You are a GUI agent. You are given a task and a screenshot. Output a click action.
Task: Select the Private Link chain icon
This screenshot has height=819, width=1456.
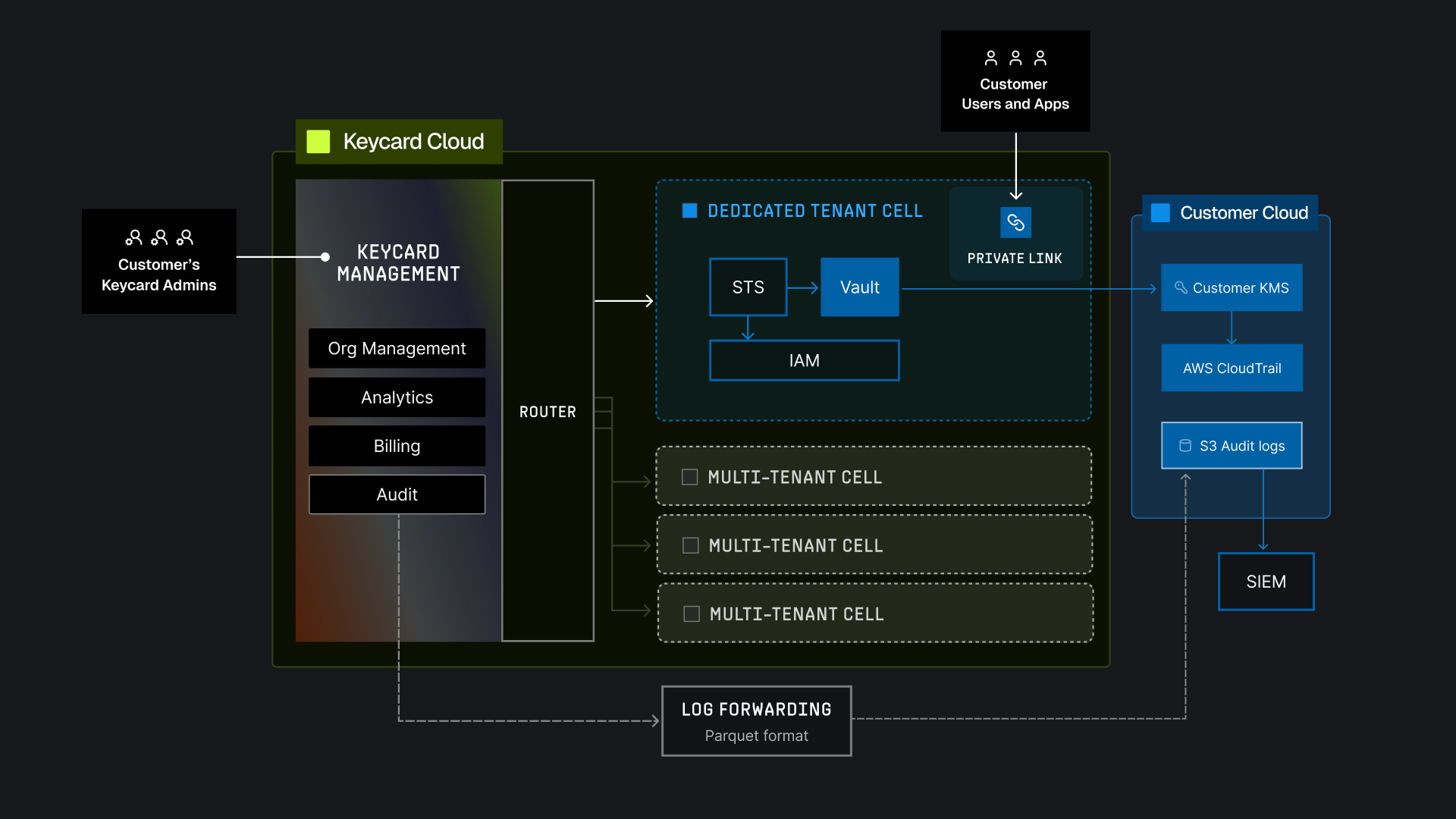tap(1015, 222)
